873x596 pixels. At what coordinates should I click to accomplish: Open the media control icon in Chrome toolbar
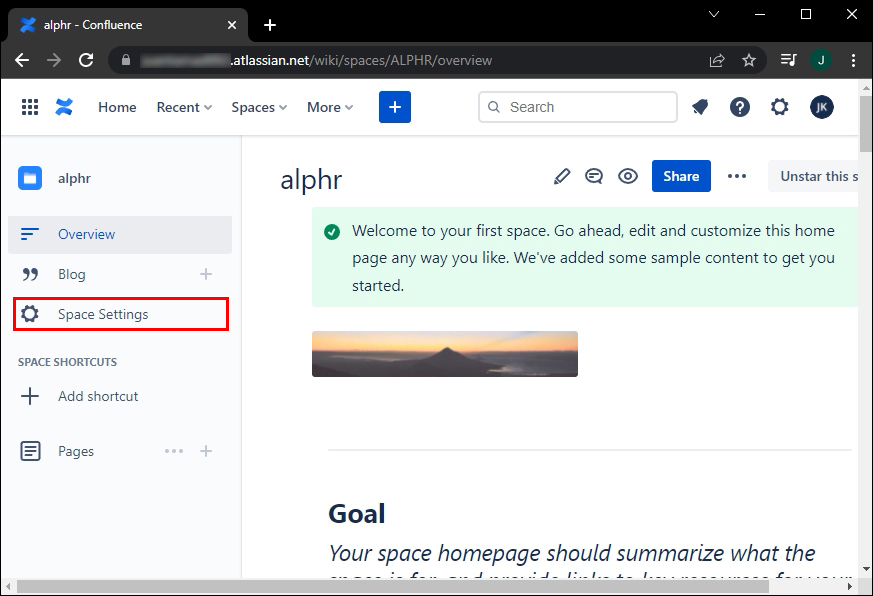point(789,60)
